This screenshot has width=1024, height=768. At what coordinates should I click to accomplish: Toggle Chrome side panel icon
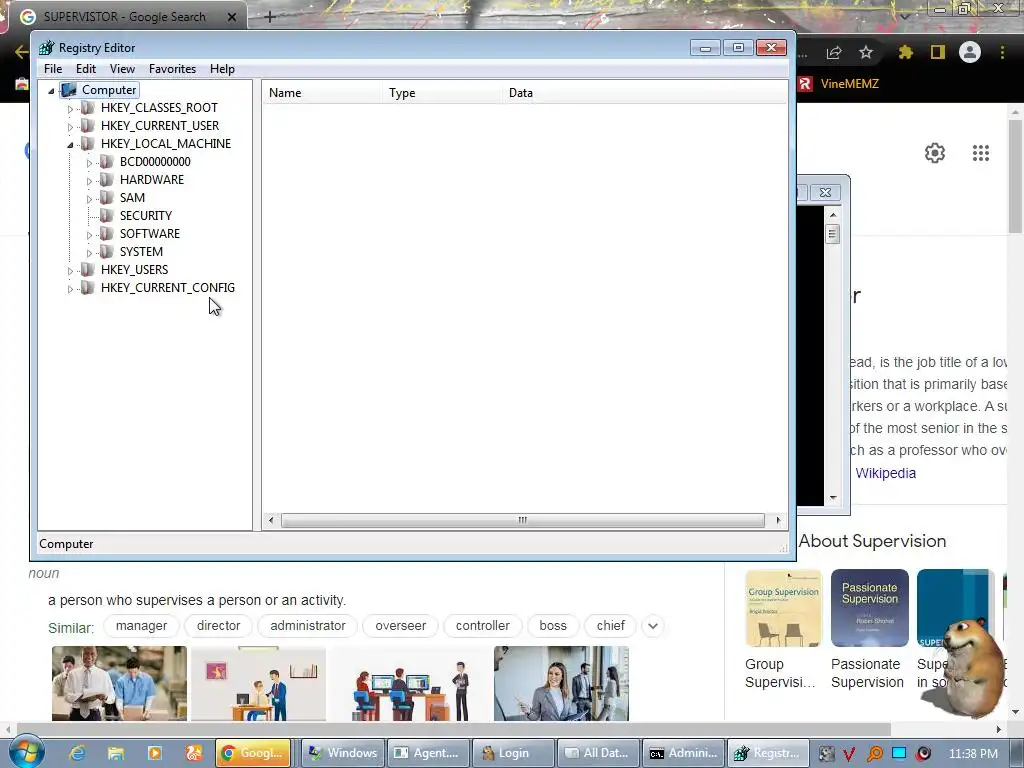pos(938,52)
